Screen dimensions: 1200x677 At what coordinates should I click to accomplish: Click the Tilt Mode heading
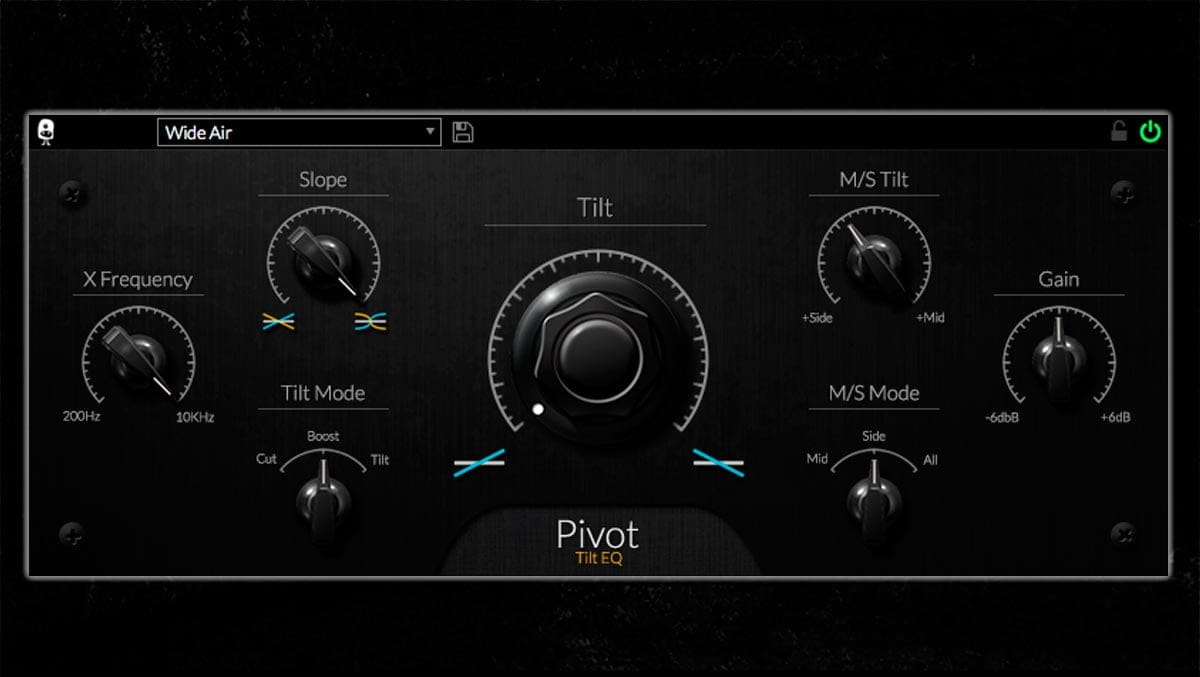[323, 393]
